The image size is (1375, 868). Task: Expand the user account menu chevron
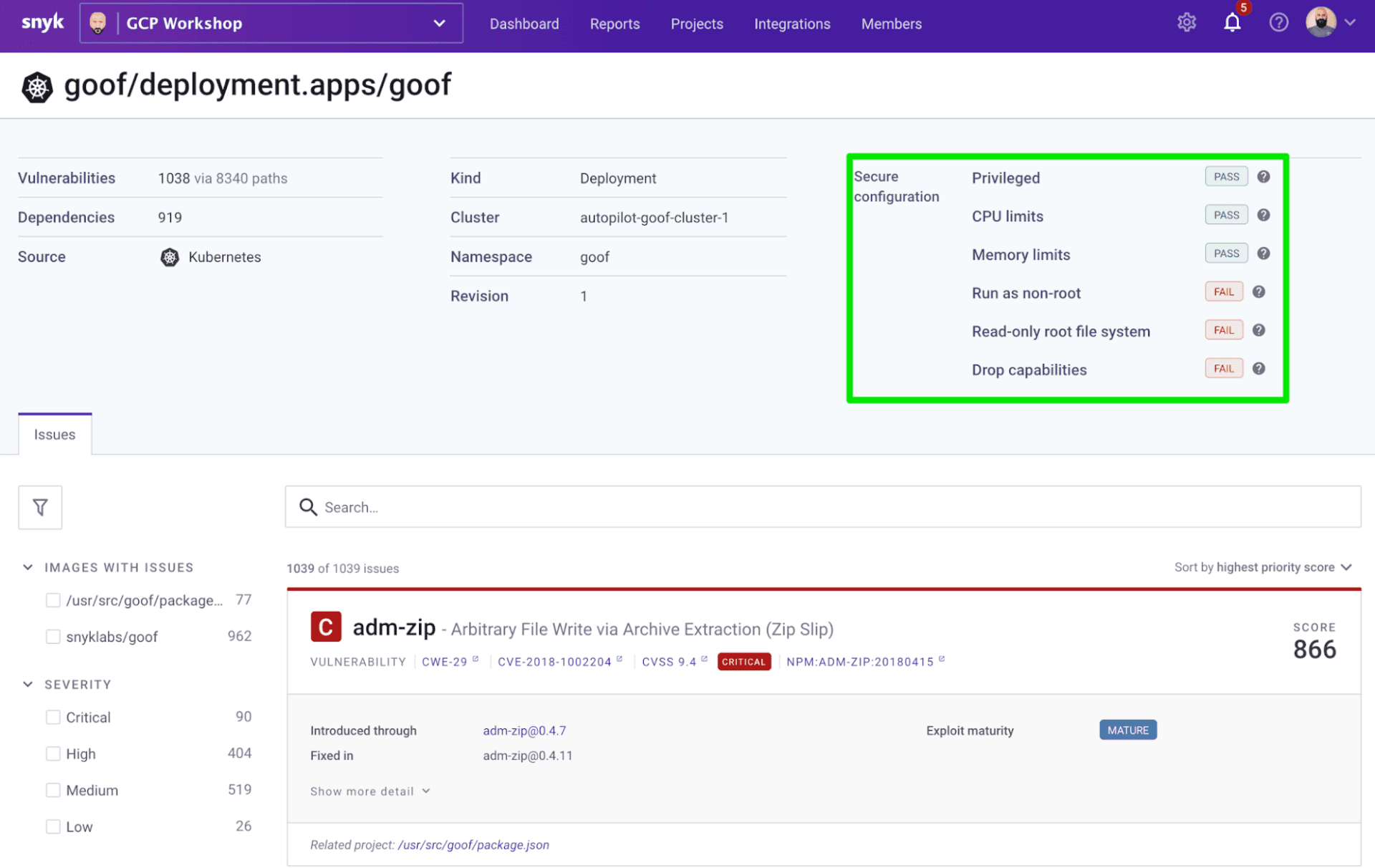click(1350, 23)
